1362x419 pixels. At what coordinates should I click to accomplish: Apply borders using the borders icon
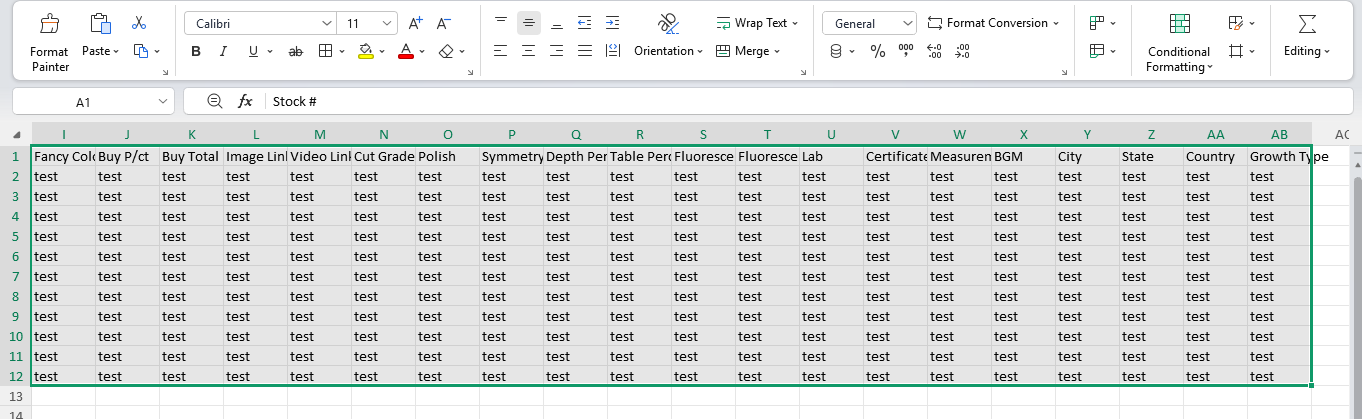[x=325, y=51]
